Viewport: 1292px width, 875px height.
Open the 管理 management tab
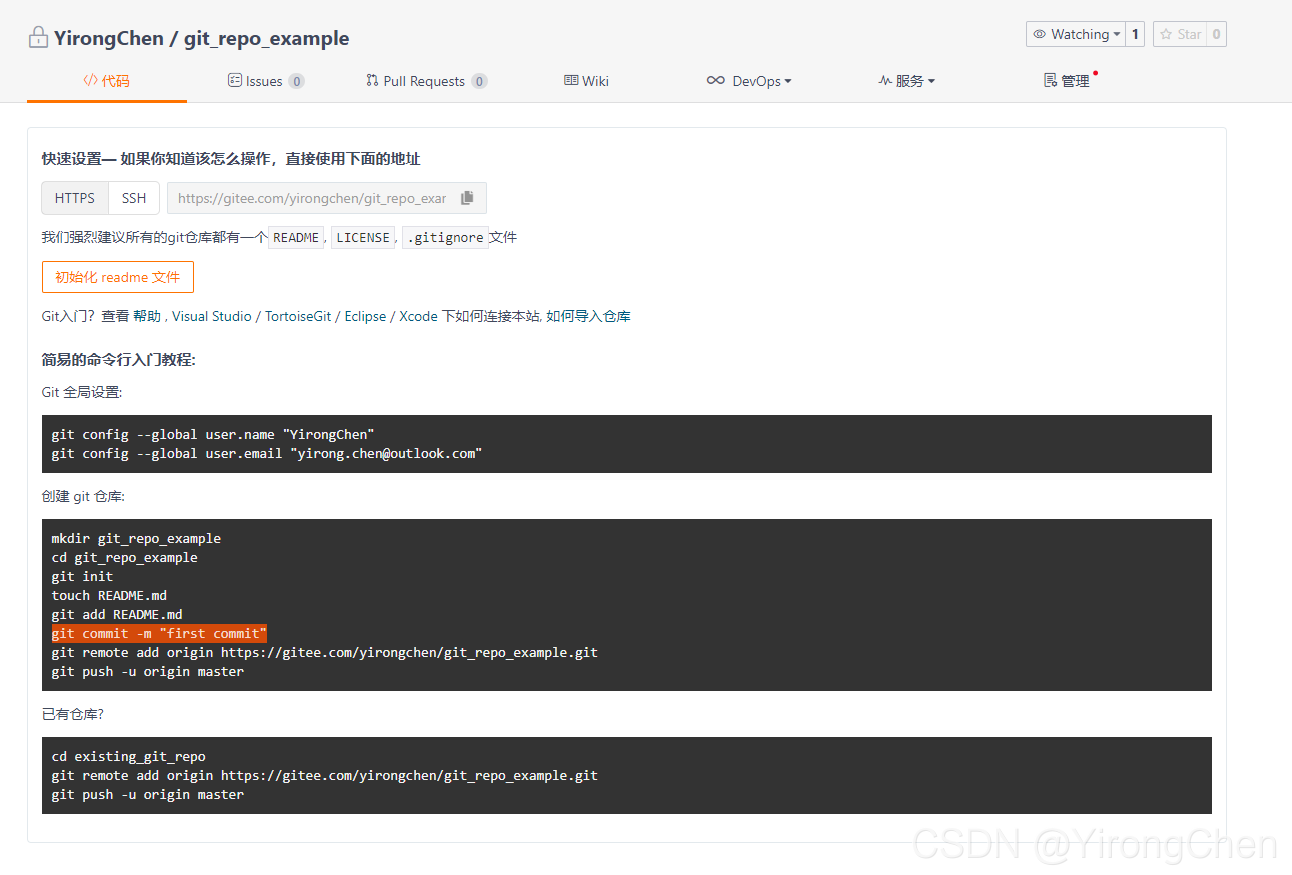1067,81
